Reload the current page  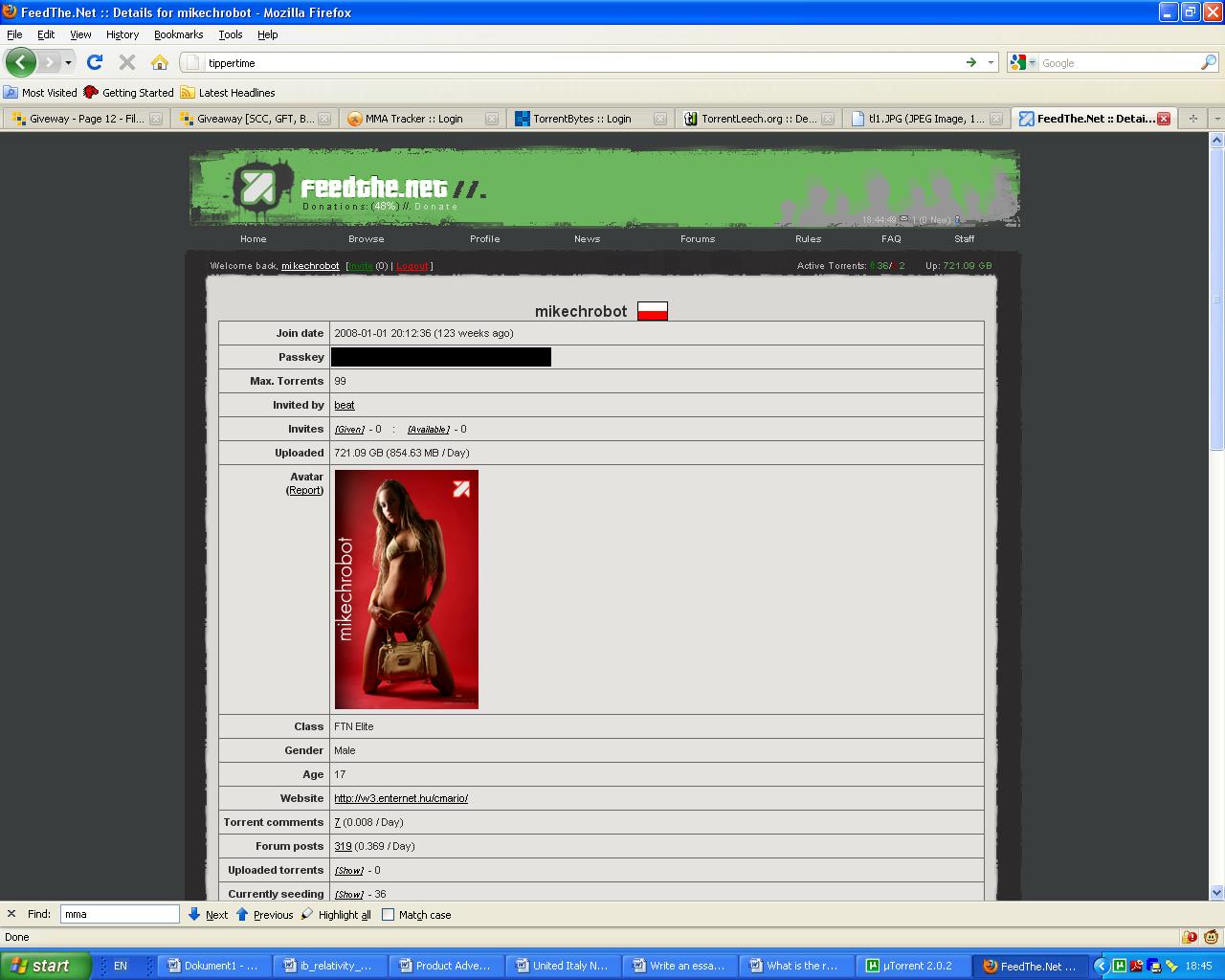[94, 62]
